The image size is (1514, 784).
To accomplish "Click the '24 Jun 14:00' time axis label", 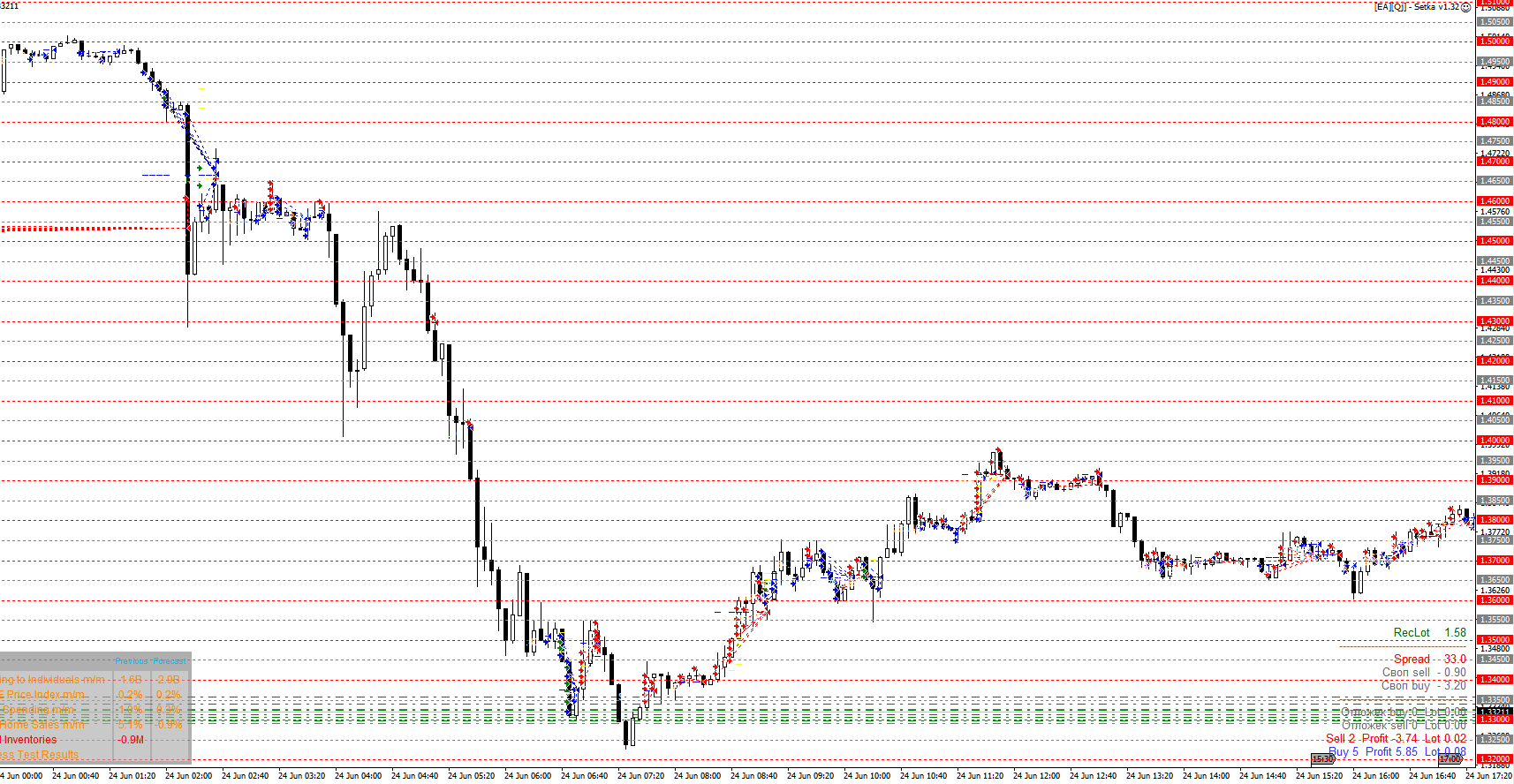I will [x=1207, y=776].
